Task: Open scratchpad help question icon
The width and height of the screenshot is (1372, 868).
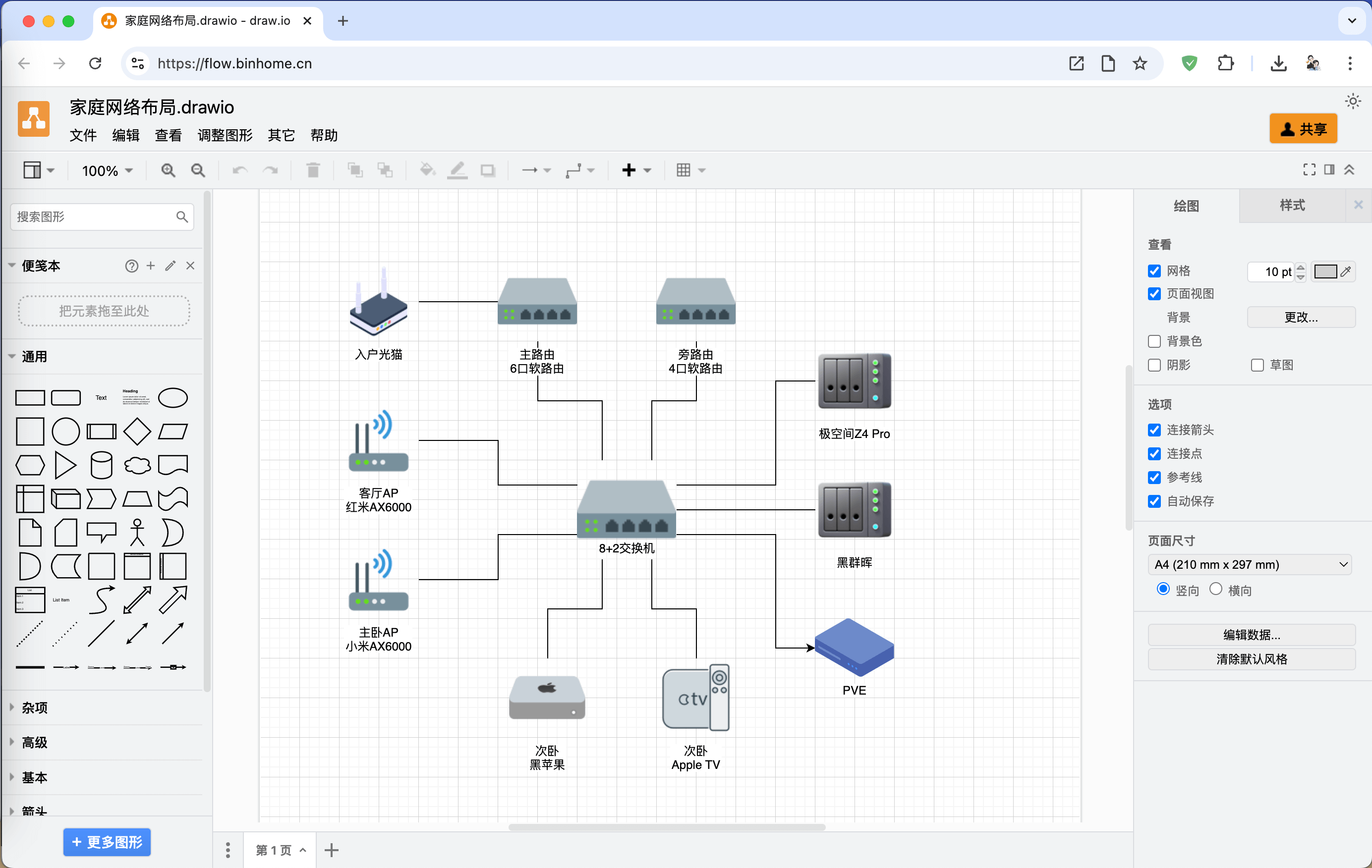Action: point(132,266)
